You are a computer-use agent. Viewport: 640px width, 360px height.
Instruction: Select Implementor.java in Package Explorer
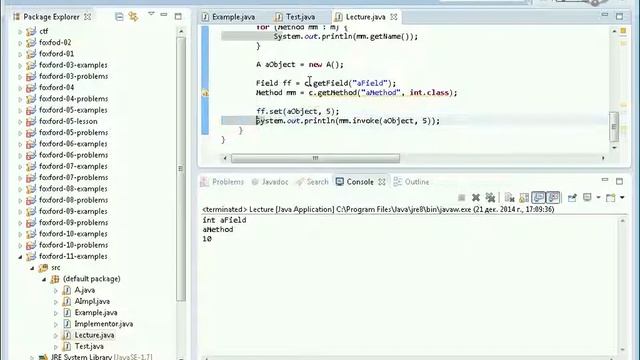[x=104, y=324]
